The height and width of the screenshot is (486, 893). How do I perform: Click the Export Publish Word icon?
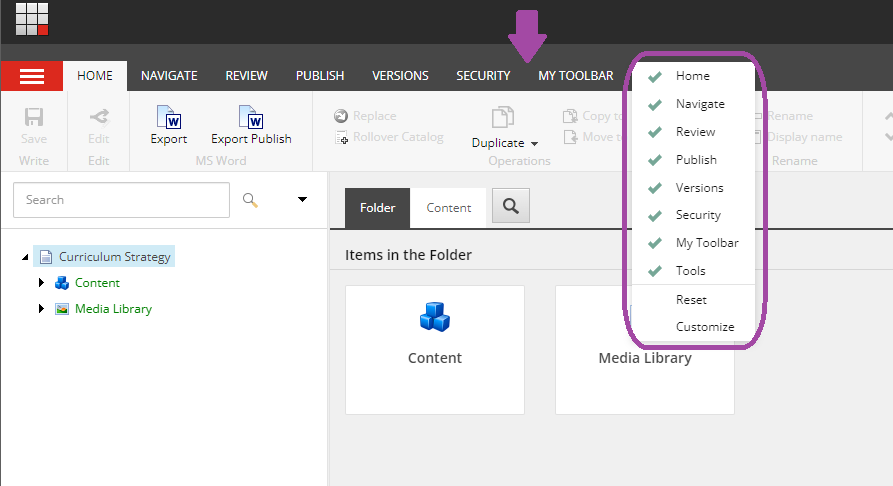(251, 117)
